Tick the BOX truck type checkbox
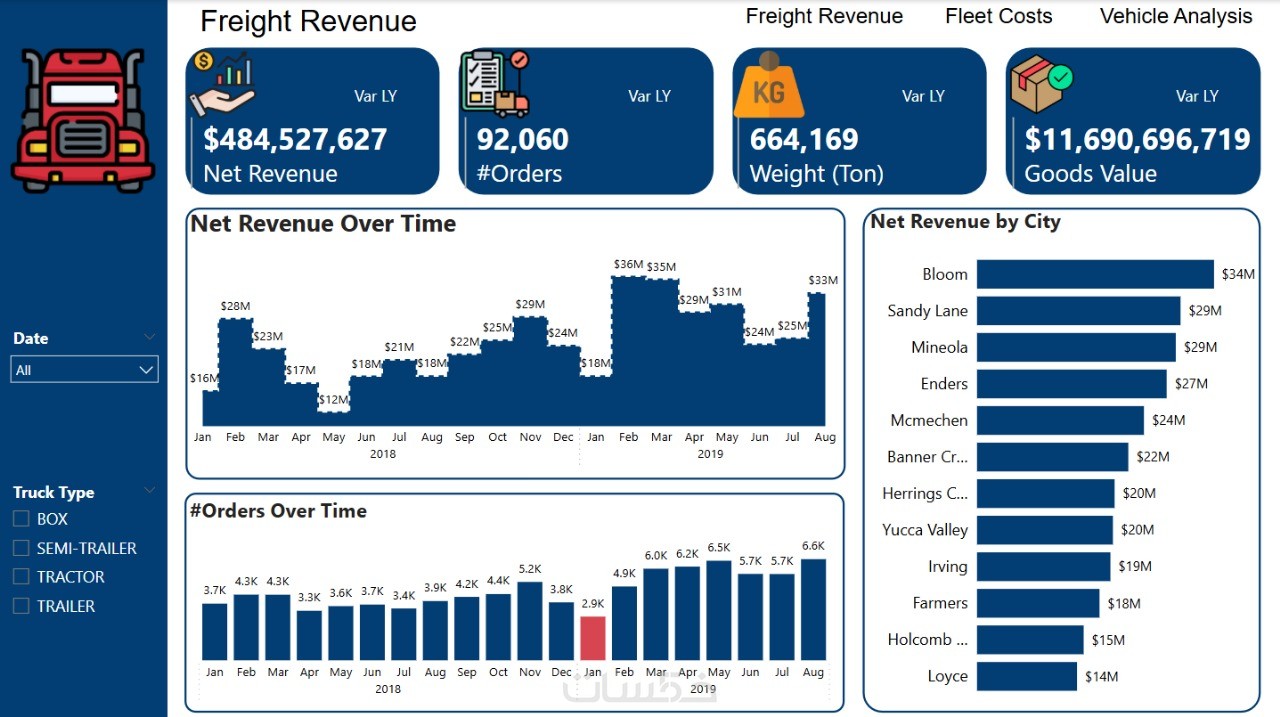Viewport: 1280px width, 717px height. coord(21,519)
